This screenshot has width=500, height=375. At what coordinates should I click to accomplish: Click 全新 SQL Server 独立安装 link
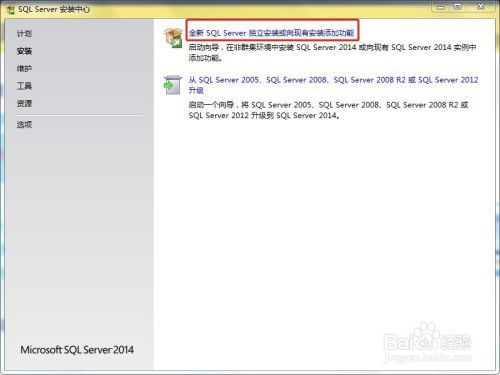[x=271, y=33]
